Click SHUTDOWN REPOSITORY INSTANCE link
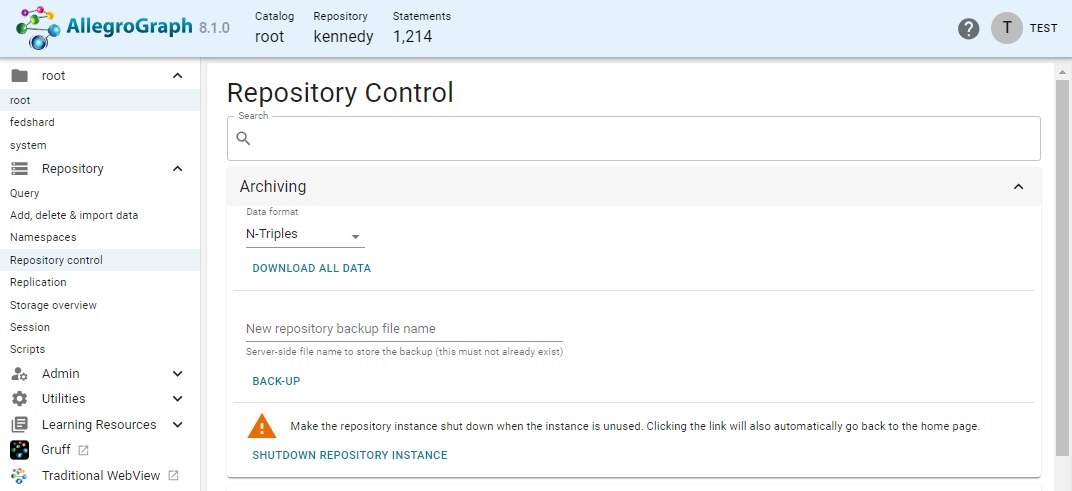Viewport: 1072px width, 491px height. pos(349,455)
